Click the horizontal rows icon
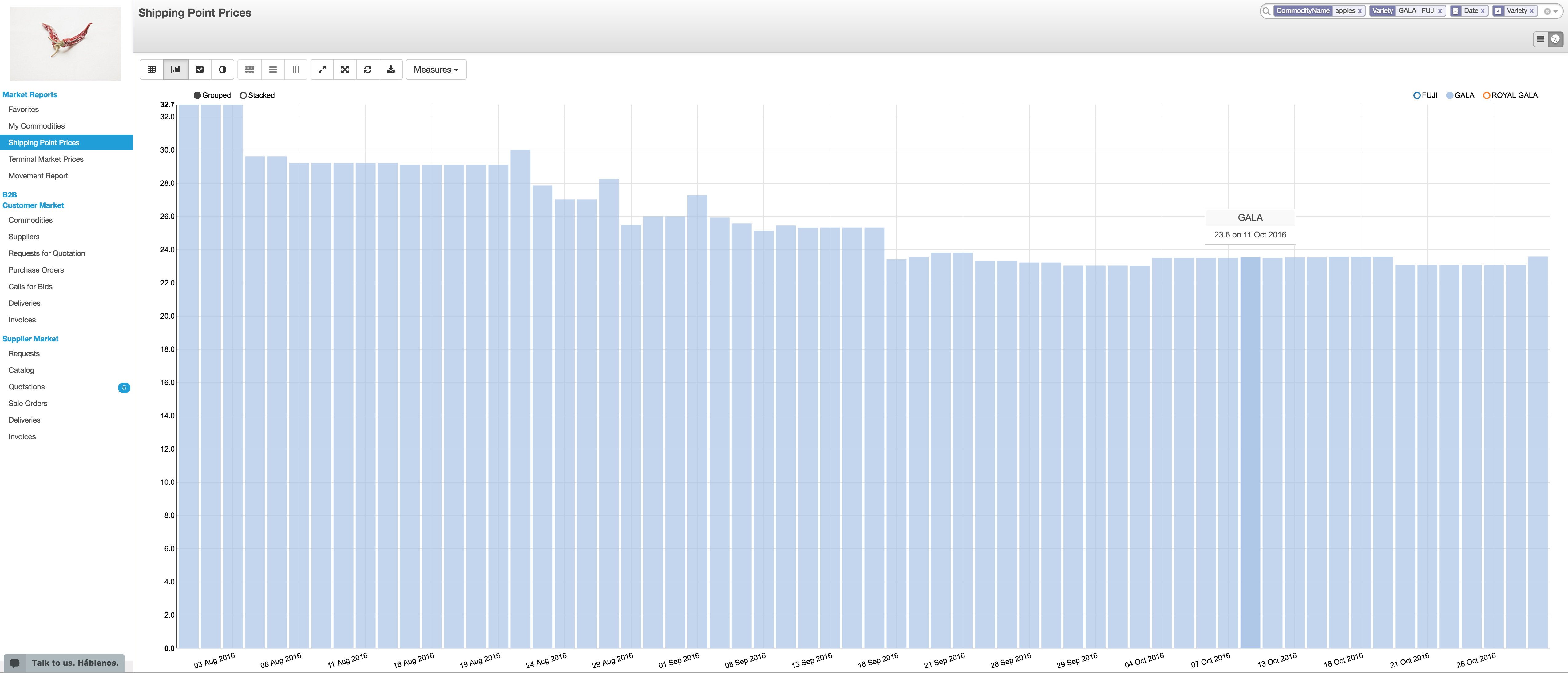This screenshot has height=673, width=1568. coord(273,70)
